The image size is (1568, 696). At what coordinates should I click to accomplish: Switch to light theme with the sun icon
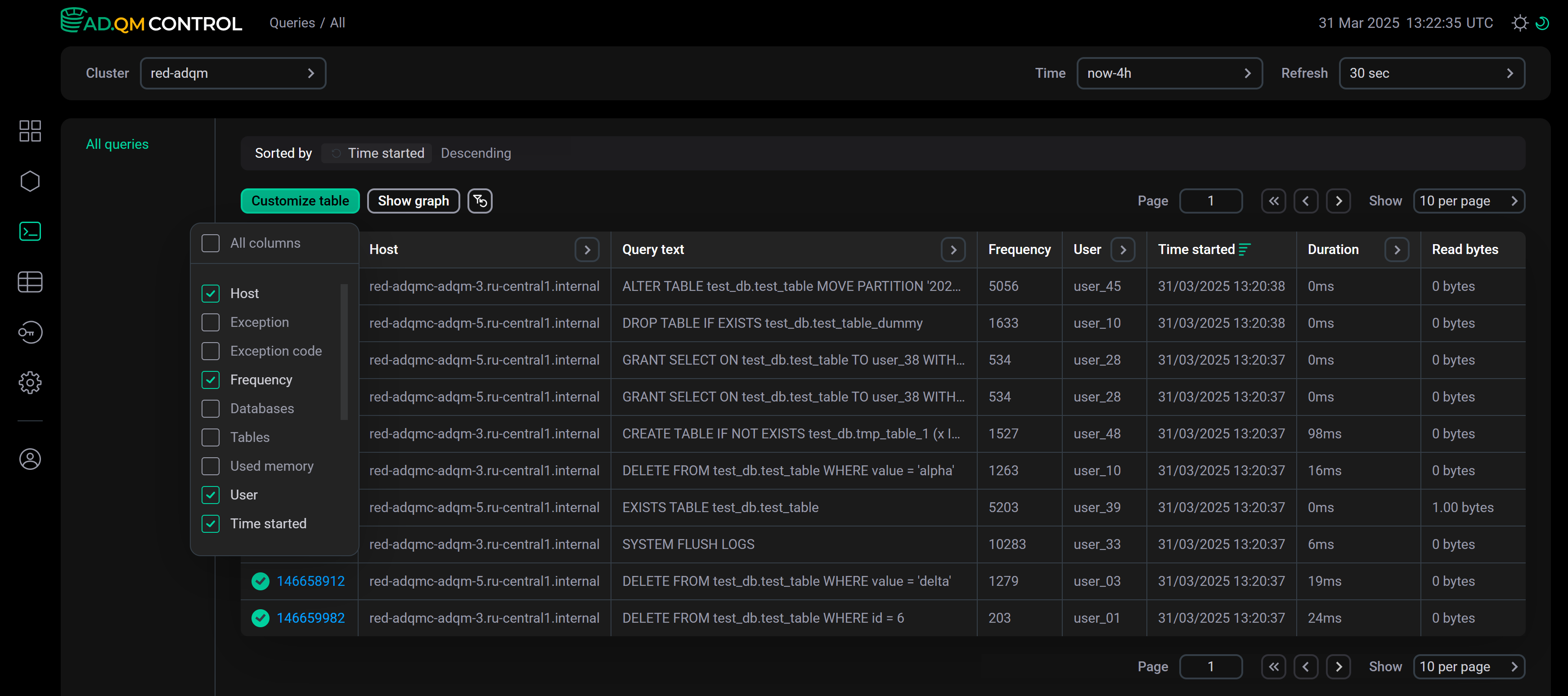(1519, 22)
